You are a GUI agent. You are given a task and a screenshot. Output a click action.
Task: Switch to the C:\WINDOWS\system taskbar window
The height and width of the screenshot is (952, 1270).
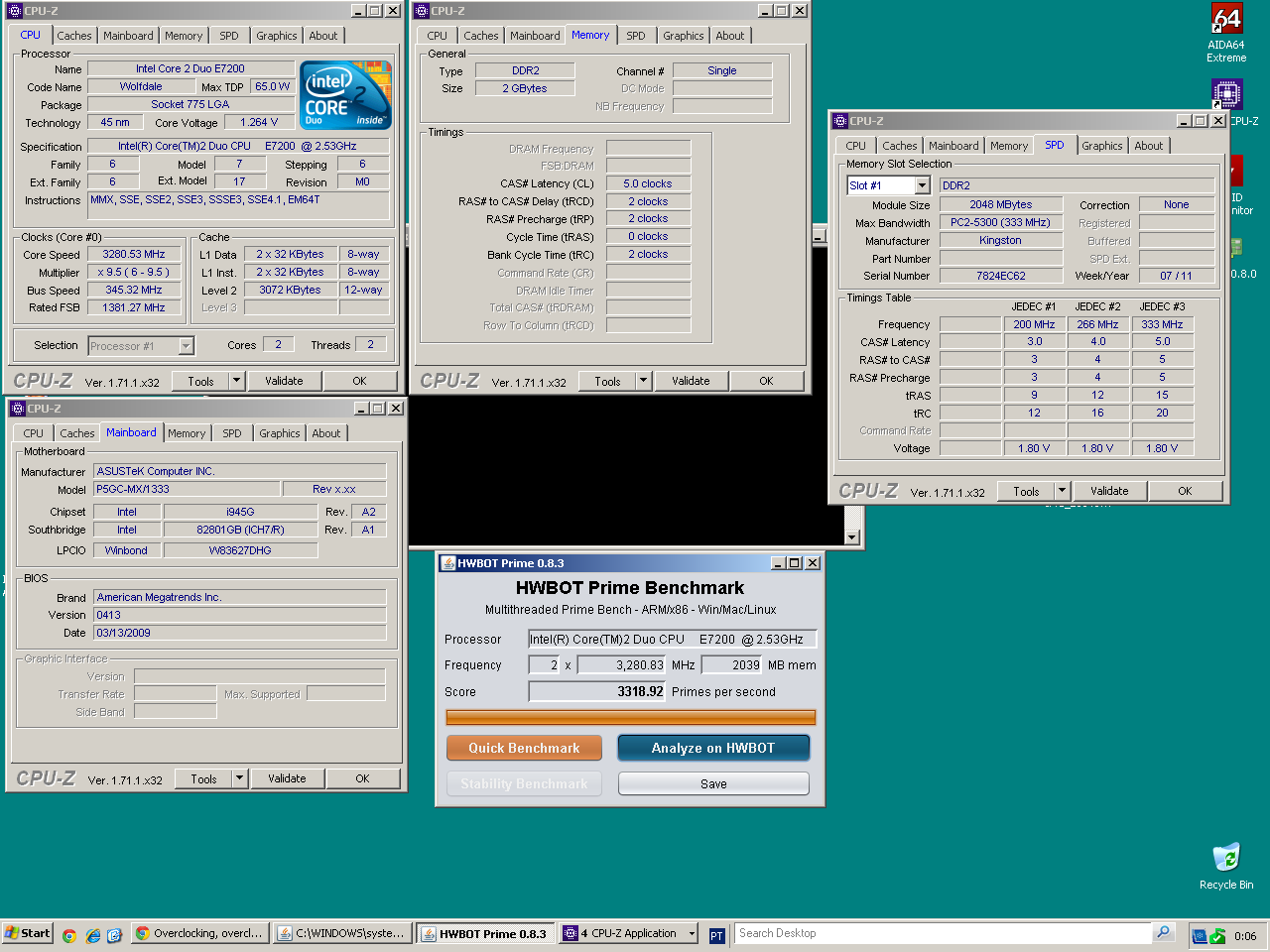pos(341,933)
